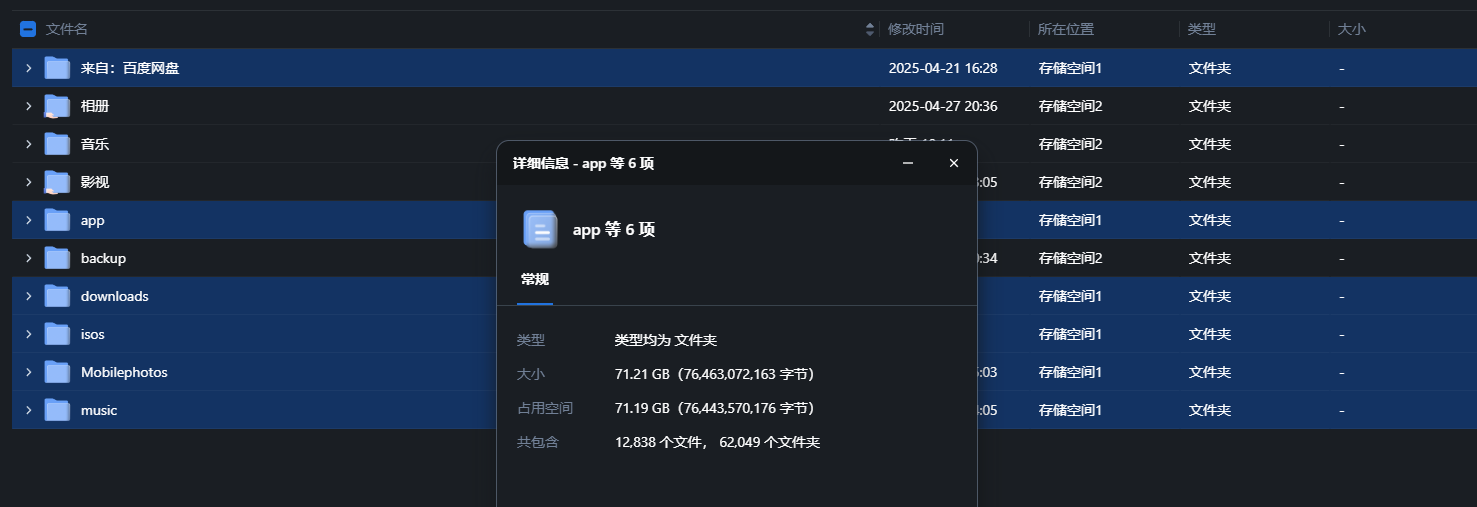This screenshot has height=507, width=1477.
Task: Click the 所在位置 column header
Action: tap(1066, 30)
